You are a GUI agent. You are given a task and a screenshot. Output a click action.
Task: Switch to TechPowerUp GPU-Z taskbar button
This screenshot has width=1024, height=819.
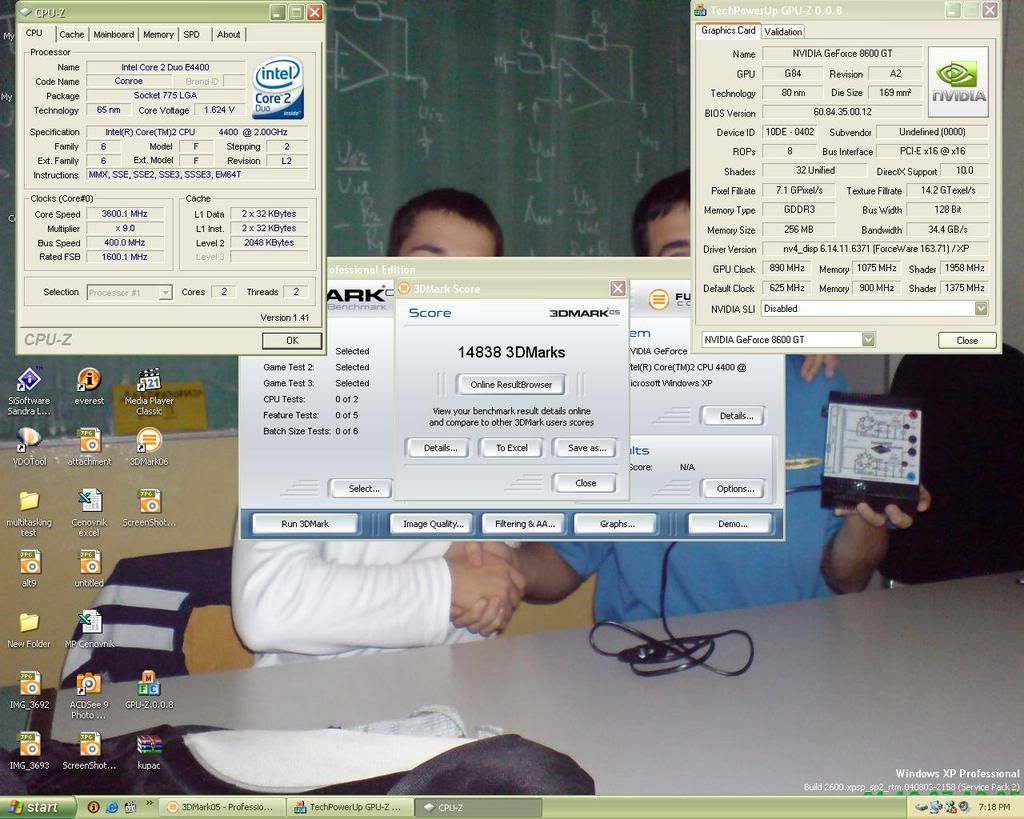[x=349, y=807]
